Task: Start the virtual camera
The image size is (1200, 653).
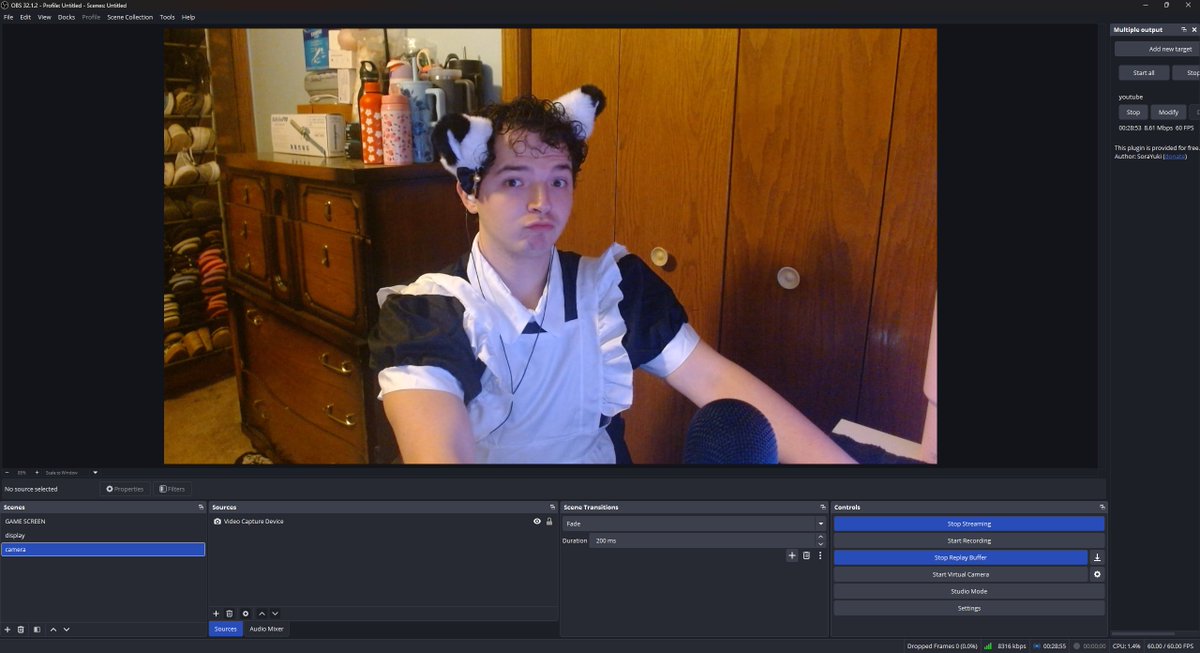Action: click(960, 575)
